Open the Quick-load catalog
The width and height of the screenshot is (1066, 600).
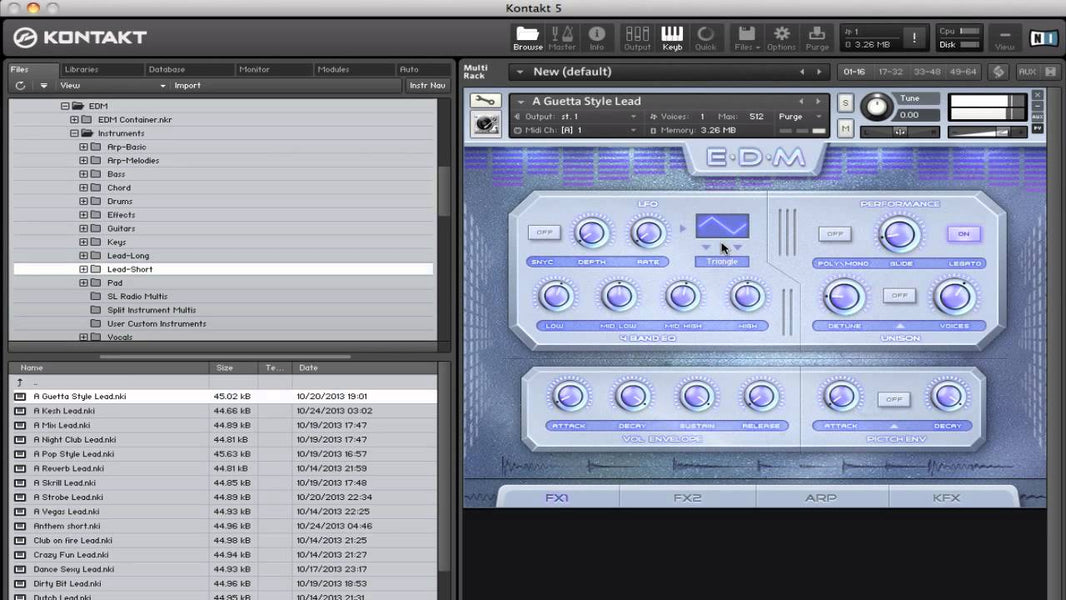pyautogui.click(x=706, y=37)
